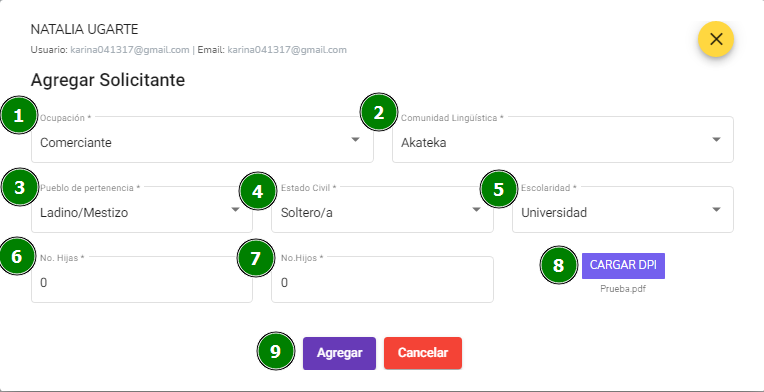This screenshot has height=392, width=764.
Task: Open the Escolaridad dropdown arrow
Action: pyautogui.click(x=716, y=209)
